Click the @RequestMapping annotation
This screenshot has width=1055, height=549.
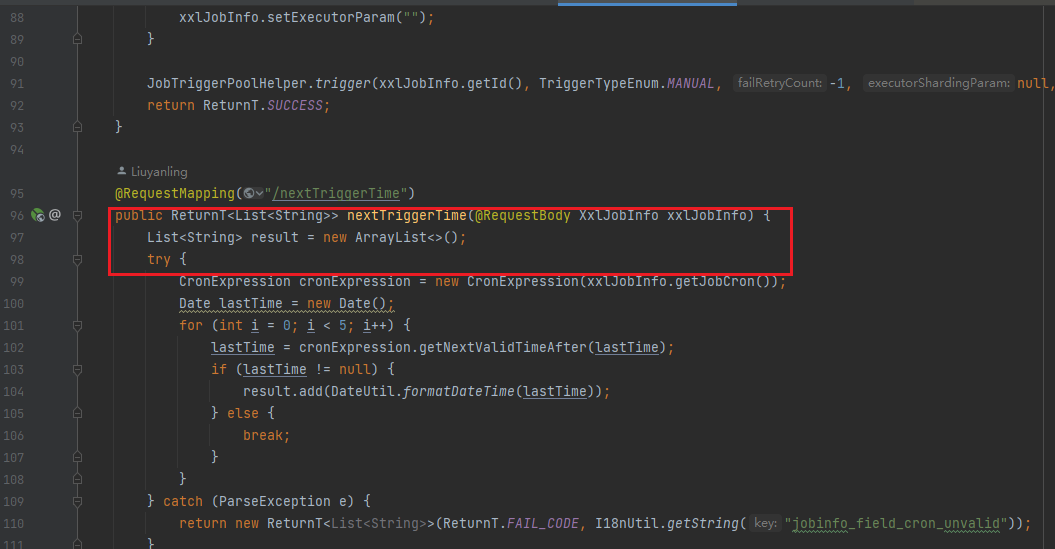click(x=175, y=194)
